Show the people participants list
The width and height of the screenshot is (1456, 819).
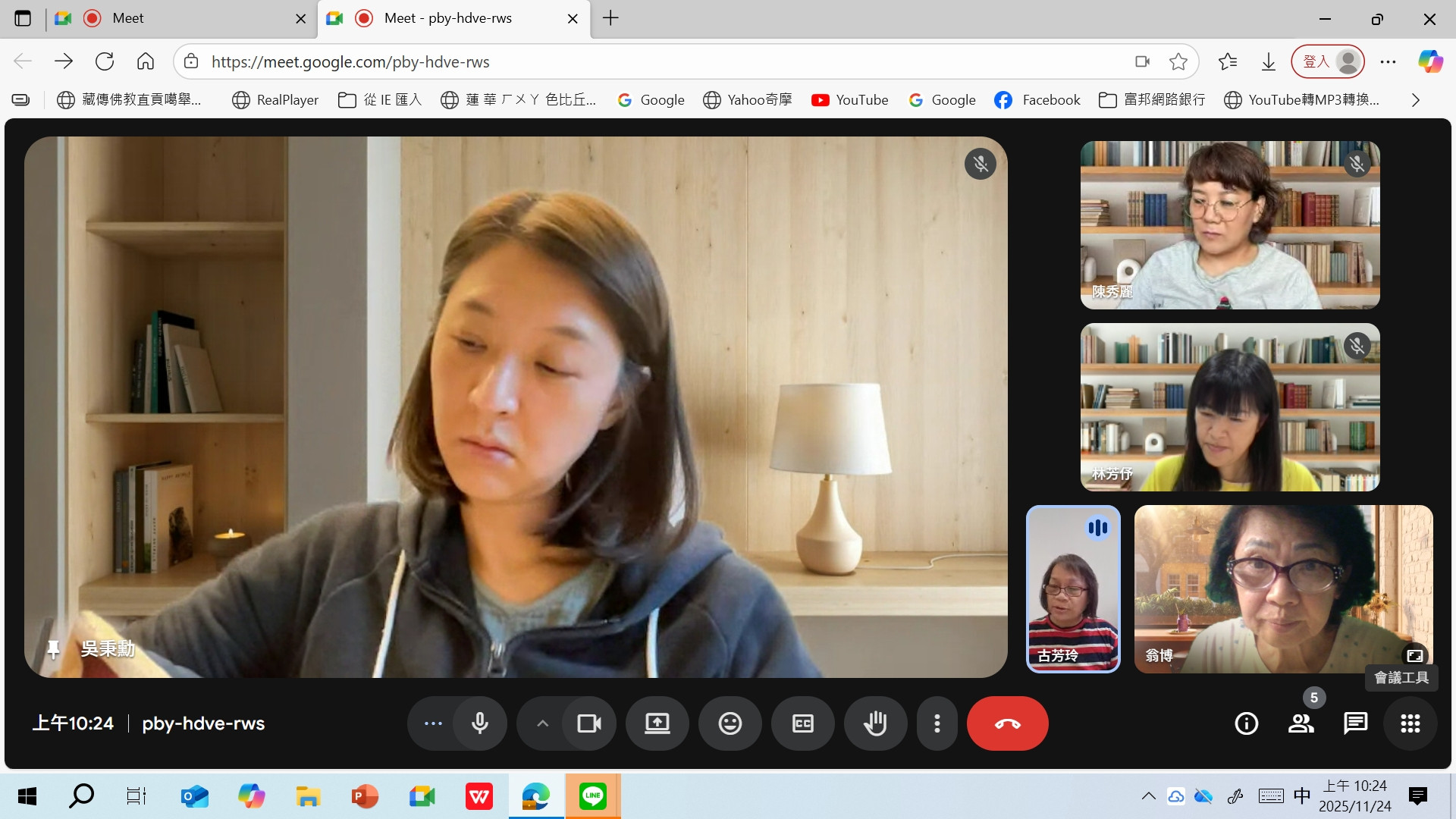point(1301,723)
